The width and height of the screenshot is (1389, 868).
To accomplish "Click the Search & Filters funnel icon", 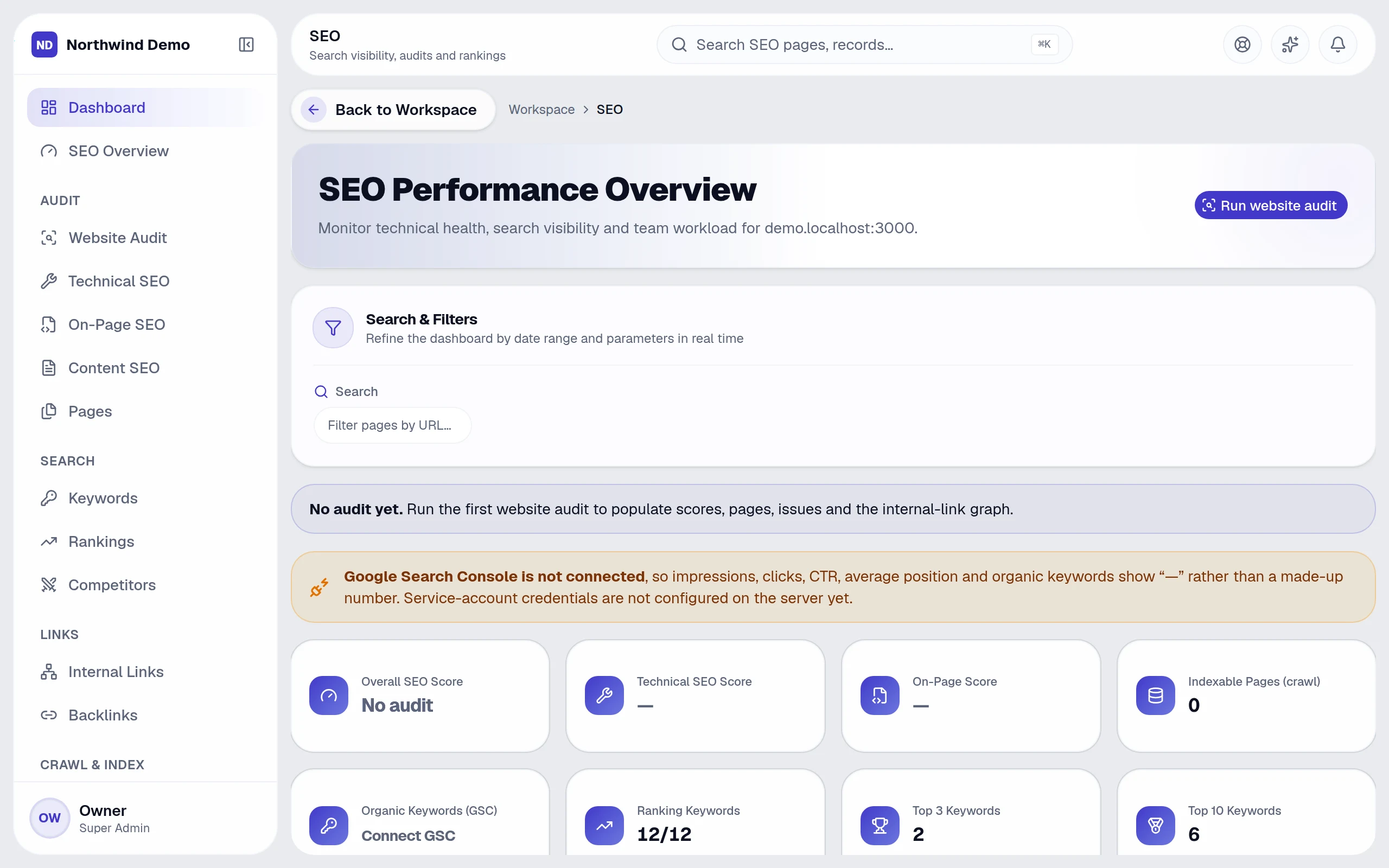I will pos(333,328).
